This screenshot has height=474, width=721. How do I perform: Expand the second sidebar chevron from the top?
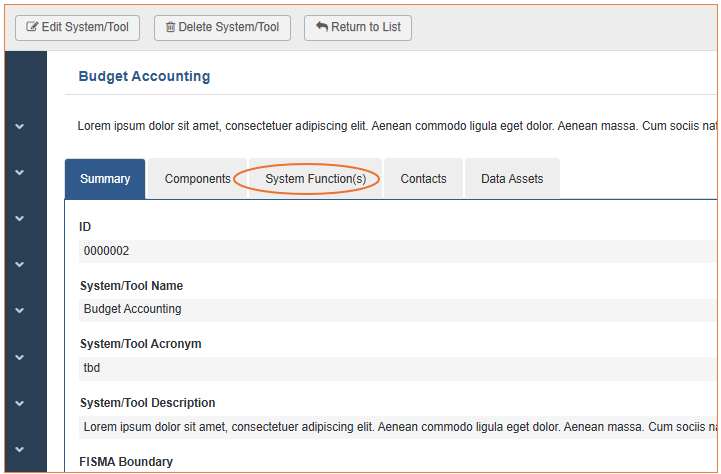tap(19, 172)
